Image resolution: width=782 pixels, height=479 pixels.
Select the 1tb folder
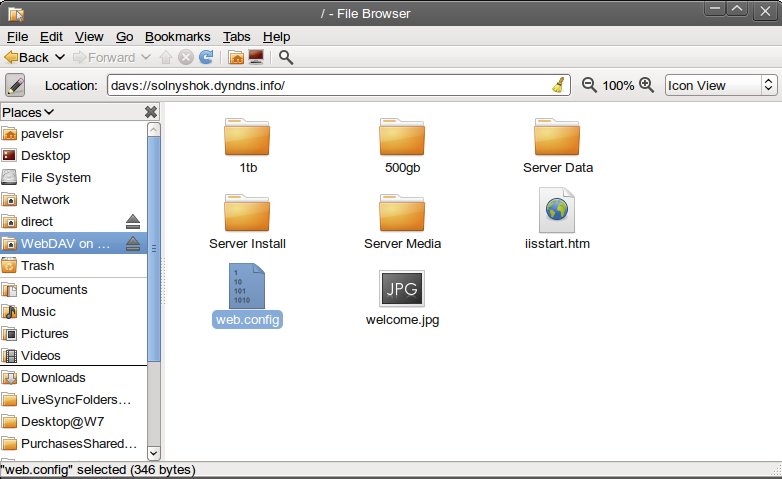click(x=247, y=146)
